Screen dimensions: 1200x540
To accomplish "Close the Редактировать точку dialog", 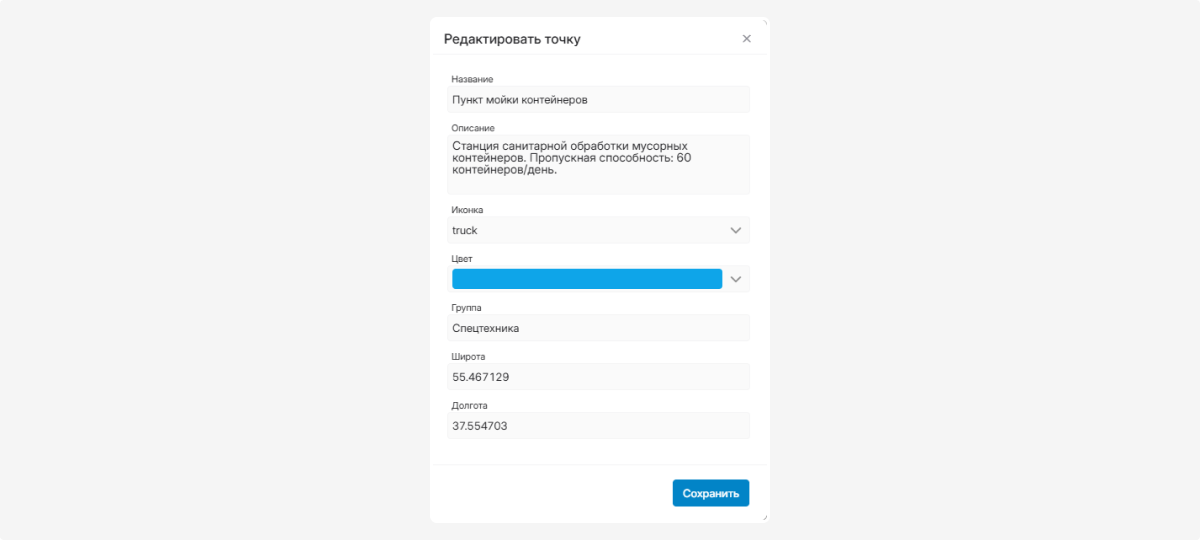I will (746, 39).
